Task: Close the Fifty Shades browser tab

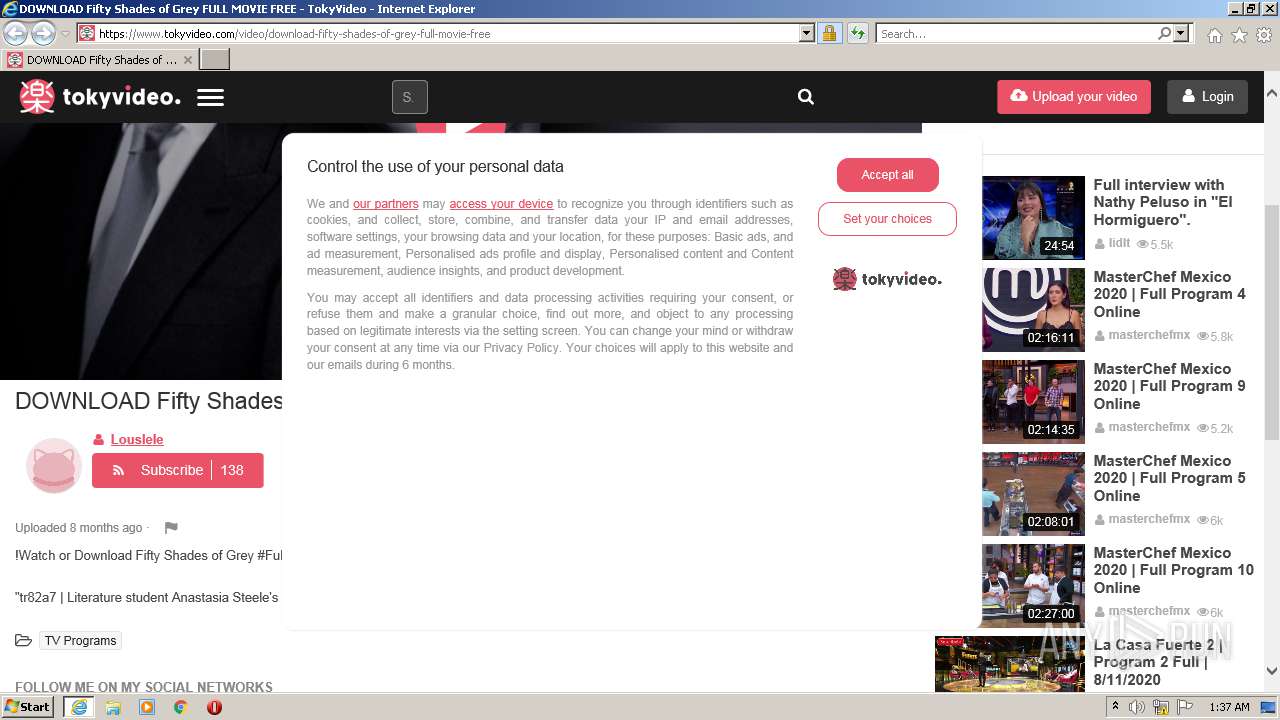Action: click(187, 60)
